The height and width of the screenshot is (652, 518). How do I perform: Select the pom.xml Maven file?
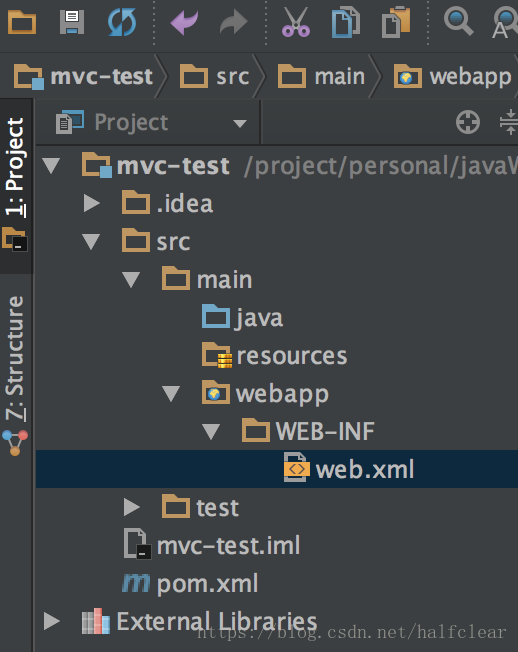(190, 583)
